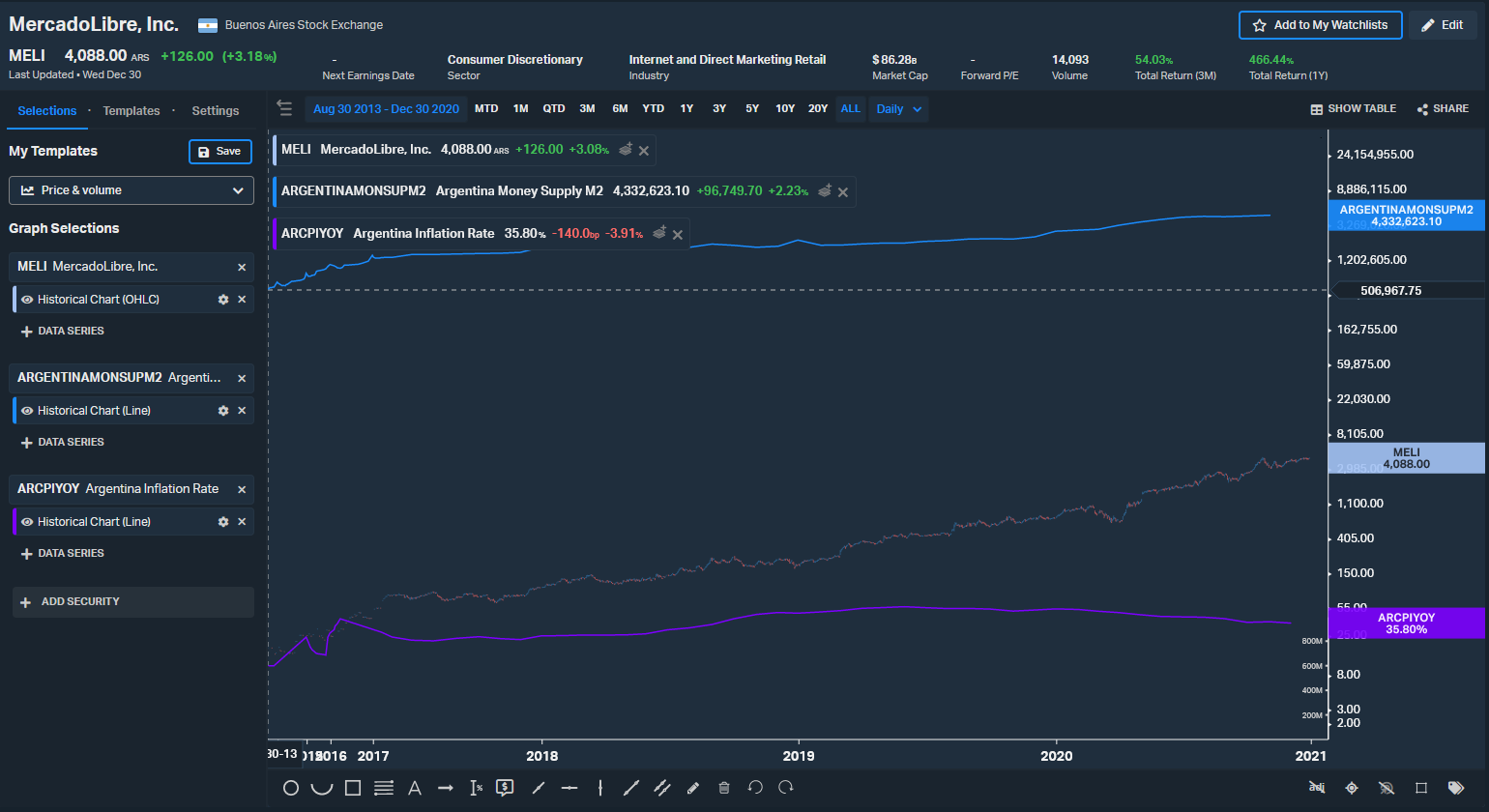Viewport: 1489px width, 812px height.
Task: Hide ARCPIYOY Historical Chart (Line) series
Action: (27, 522)
